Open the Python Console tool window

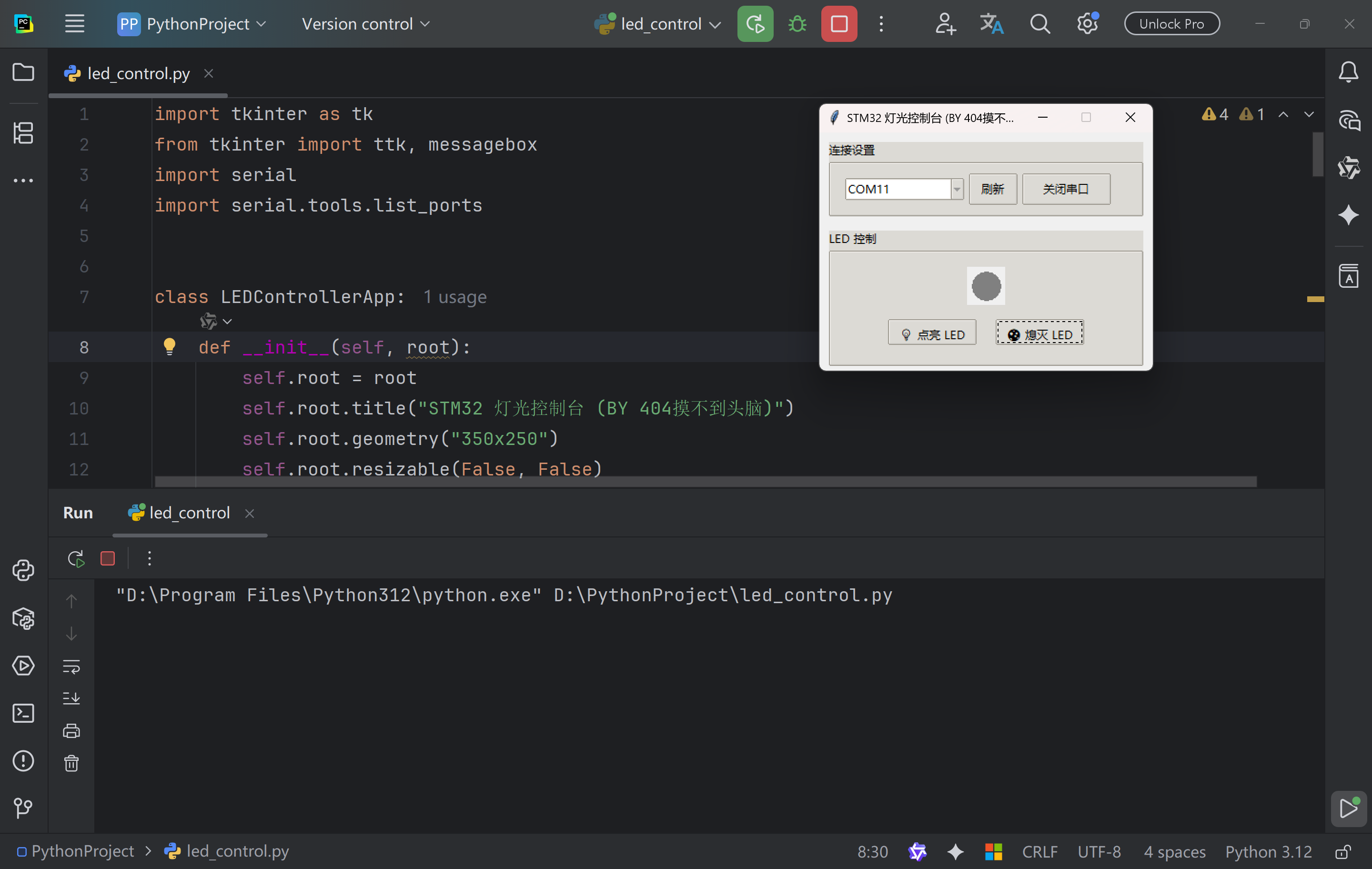pyautogui.click(x=23, y=570)
